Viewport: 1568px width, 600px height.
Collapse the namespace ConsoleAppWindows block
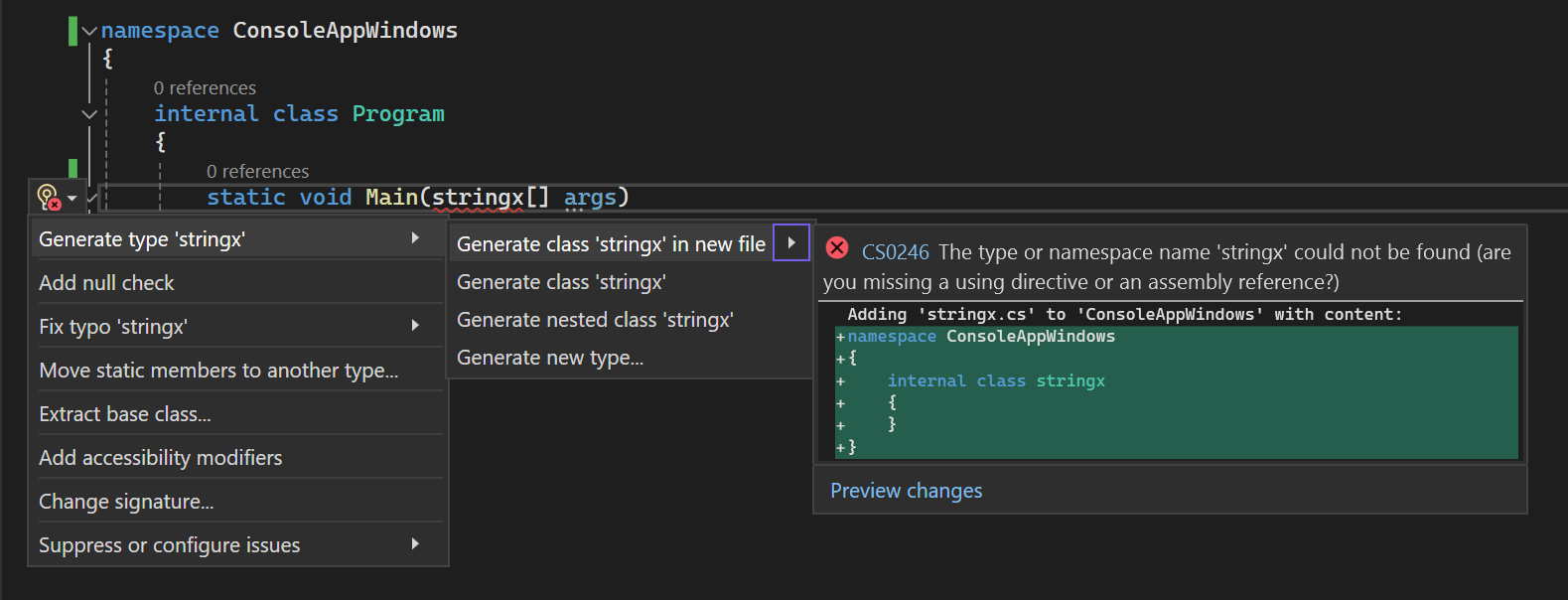(90, 31)
